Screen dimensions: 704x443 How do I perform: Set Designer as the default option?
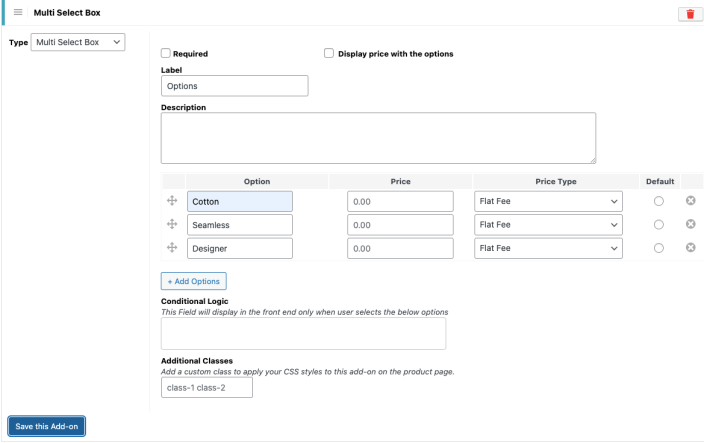point(658,248)
